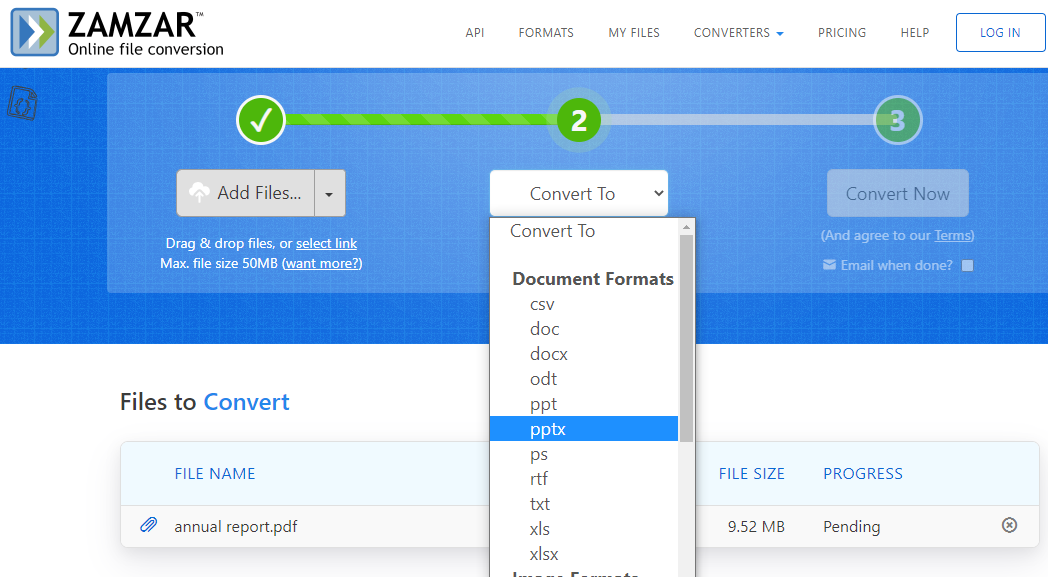This screenshot has width=1048, height=577.
Task: Click the paperclip icon beside annual report.pdf
Action: (x=148, y=525)
